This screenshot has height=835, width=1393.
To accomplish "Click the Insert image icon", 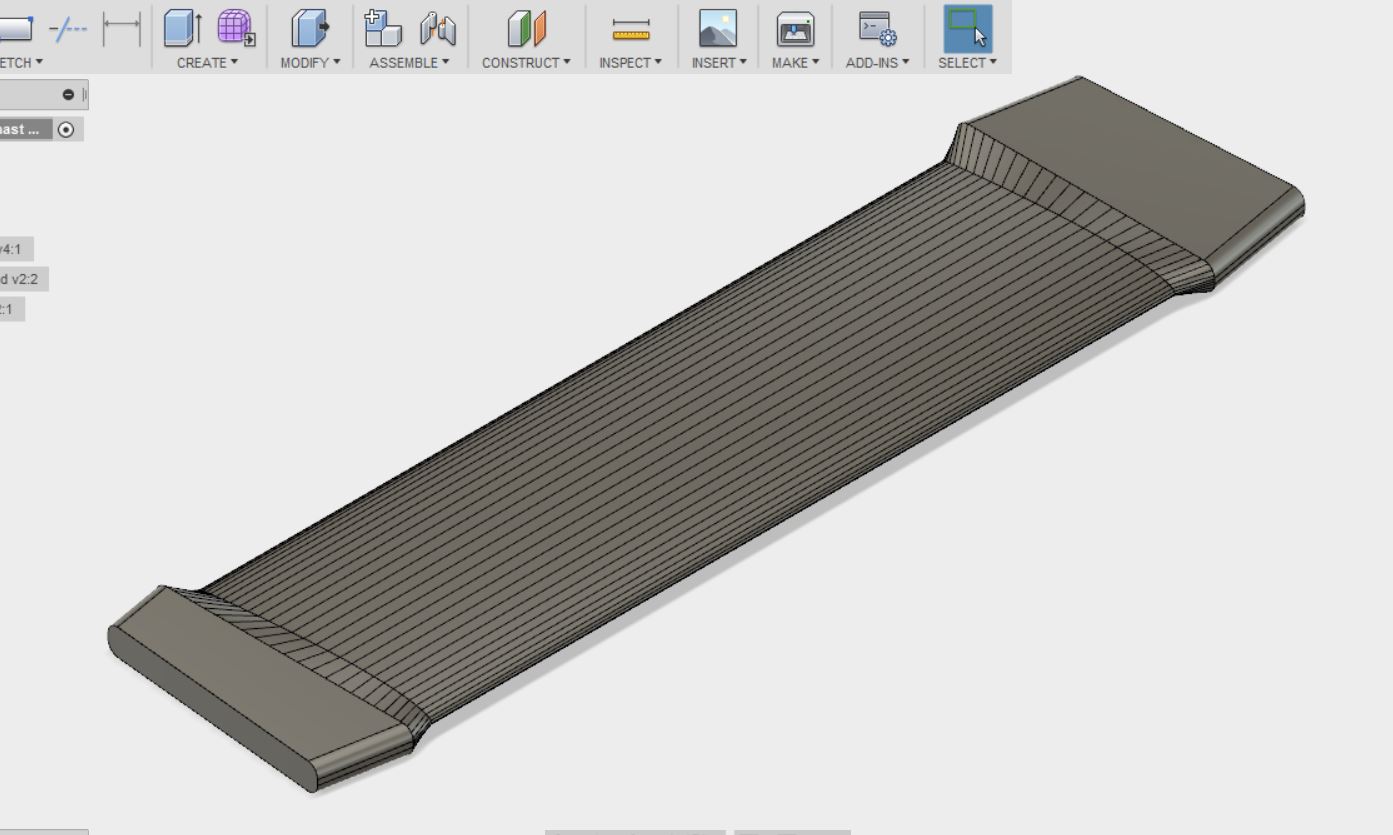I will [717, 29].
